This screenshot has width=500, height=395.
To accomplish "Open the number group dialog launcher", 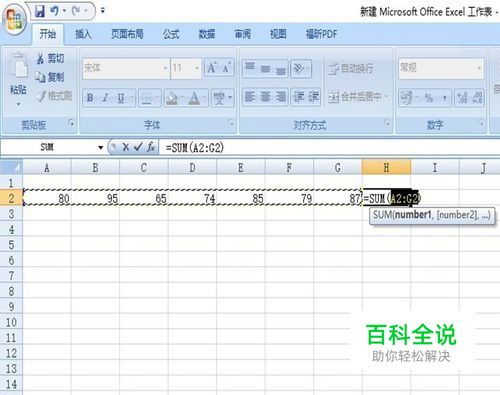I will tap(481, 123).
